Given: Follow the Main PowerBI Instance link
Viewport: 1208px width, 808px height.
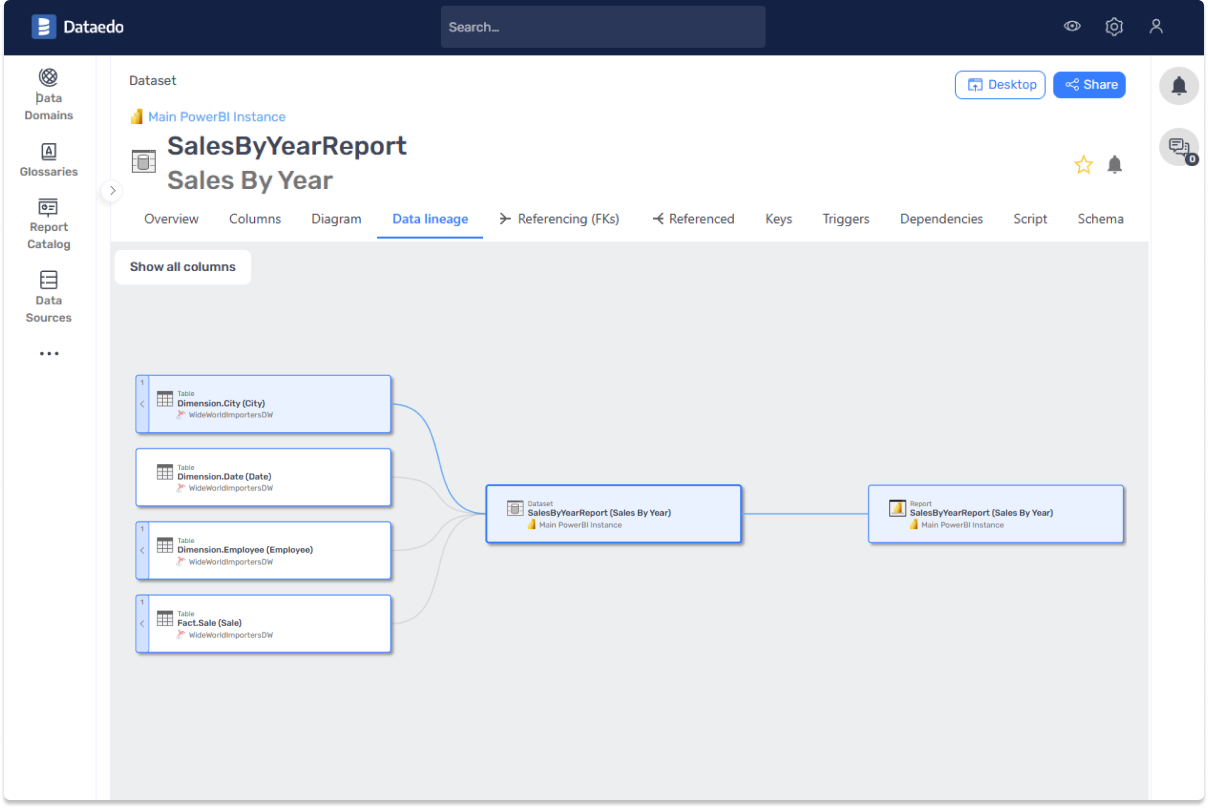Looking at the screenshot, I should pos(217,117).
